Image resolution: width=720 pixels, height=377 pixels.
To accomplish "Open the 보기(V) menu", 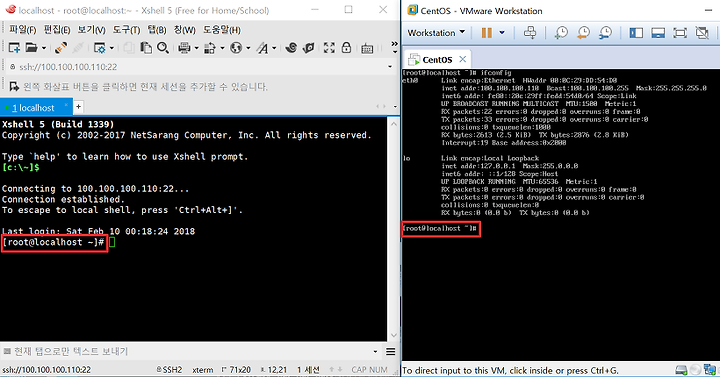I will point(91,30).
